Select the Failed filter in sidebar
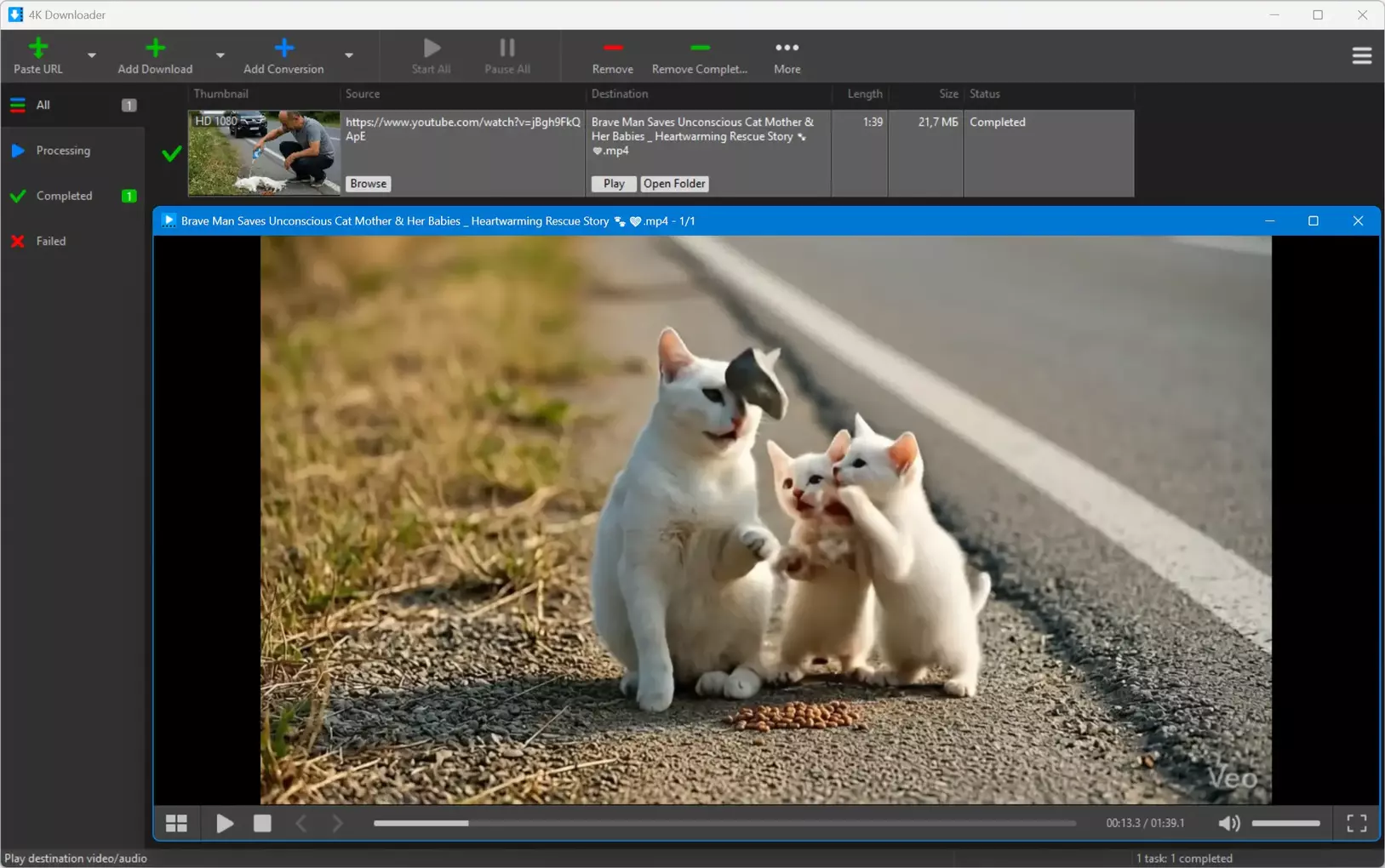 pos(51,242)
